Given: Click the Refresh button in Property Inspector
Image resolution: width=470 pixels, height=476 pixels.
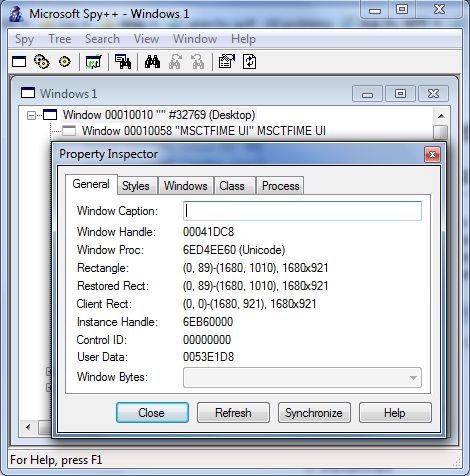Looking at the screenshot, I should [x=233, y=413].
